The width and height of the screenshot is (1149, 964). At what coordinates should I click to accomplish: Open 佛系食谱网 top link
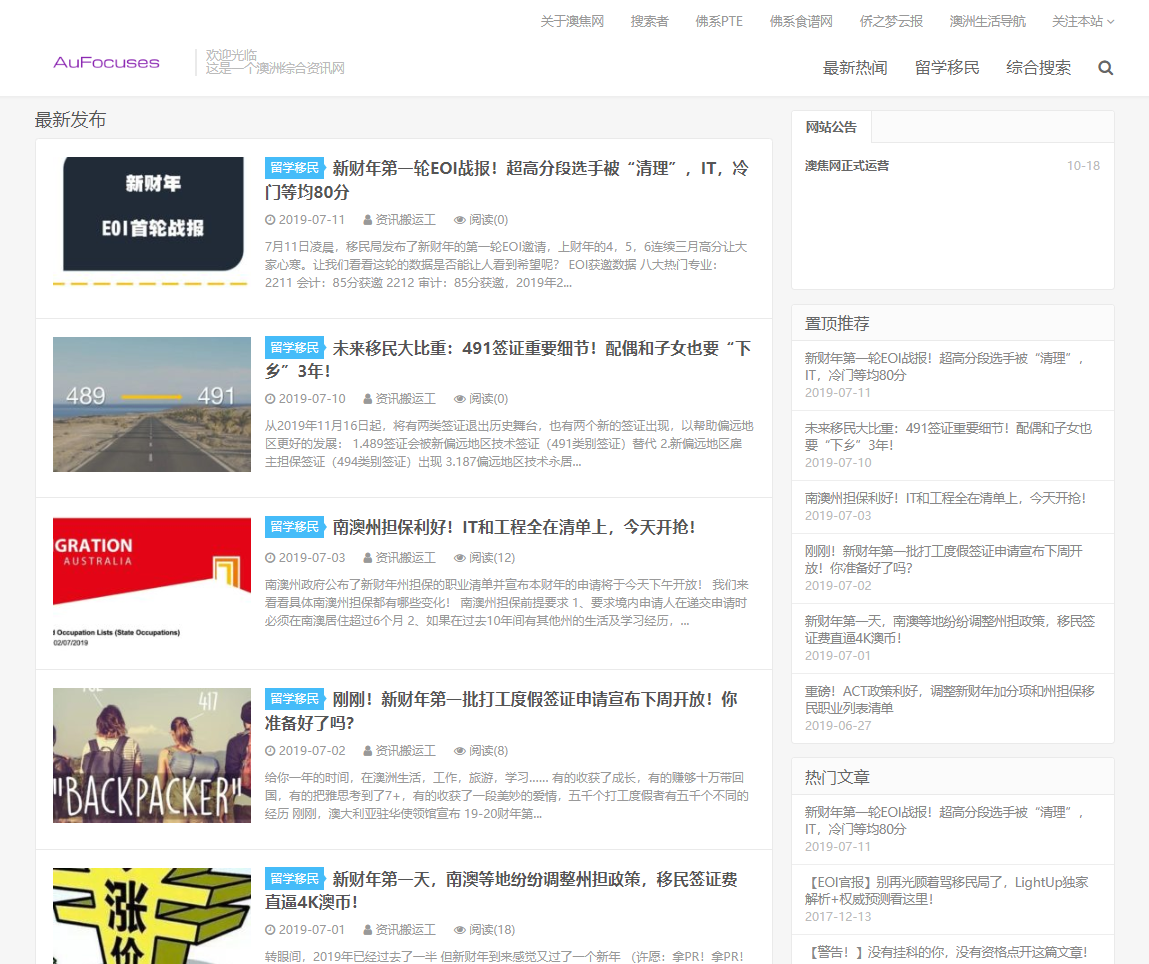[x=801, y=21]
